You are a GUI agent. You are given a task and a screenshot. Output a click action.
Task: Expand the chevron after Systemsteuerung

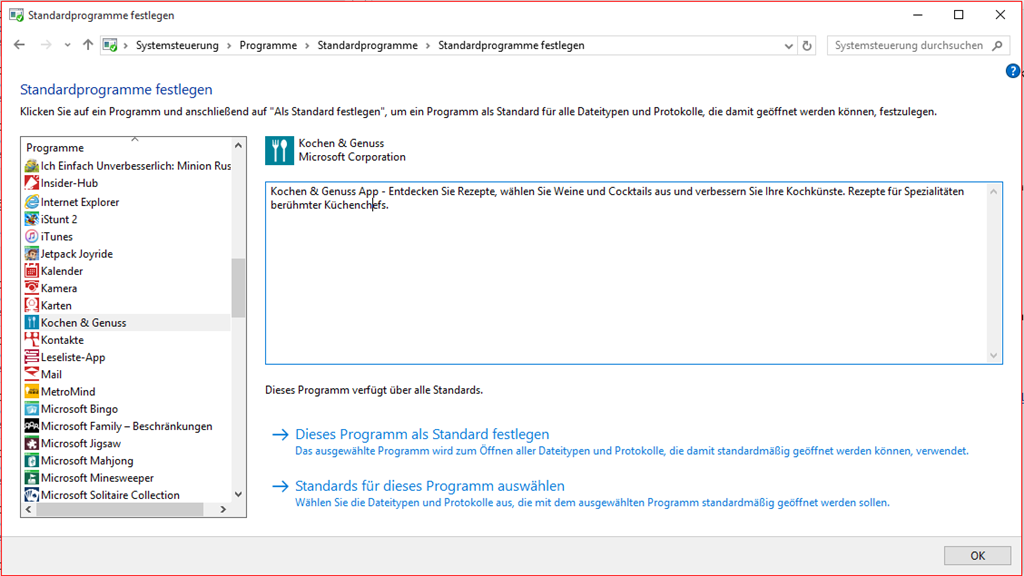(x=229, y=46)
